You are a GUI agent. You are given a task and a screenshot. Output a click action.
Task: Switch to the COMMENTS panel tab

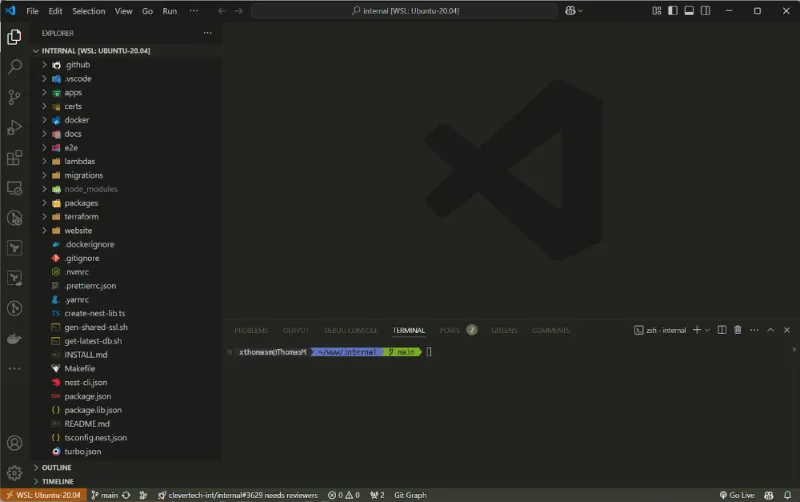551,330
